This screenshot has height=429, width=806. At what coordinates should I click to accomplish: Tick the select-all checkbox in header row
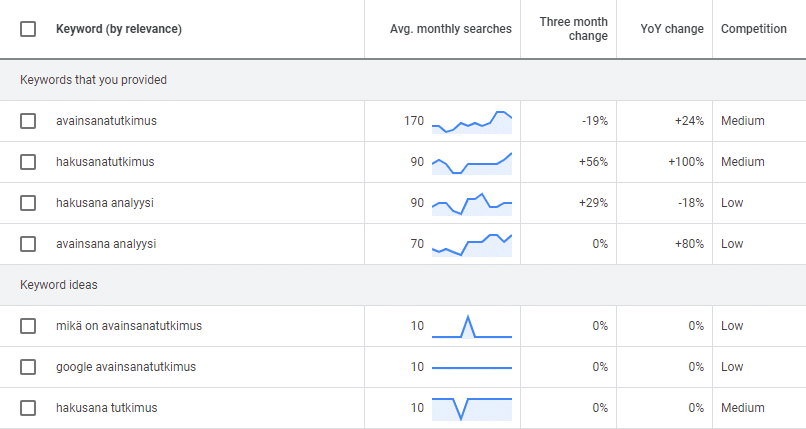pyautogui.click(x=28, y=29)
